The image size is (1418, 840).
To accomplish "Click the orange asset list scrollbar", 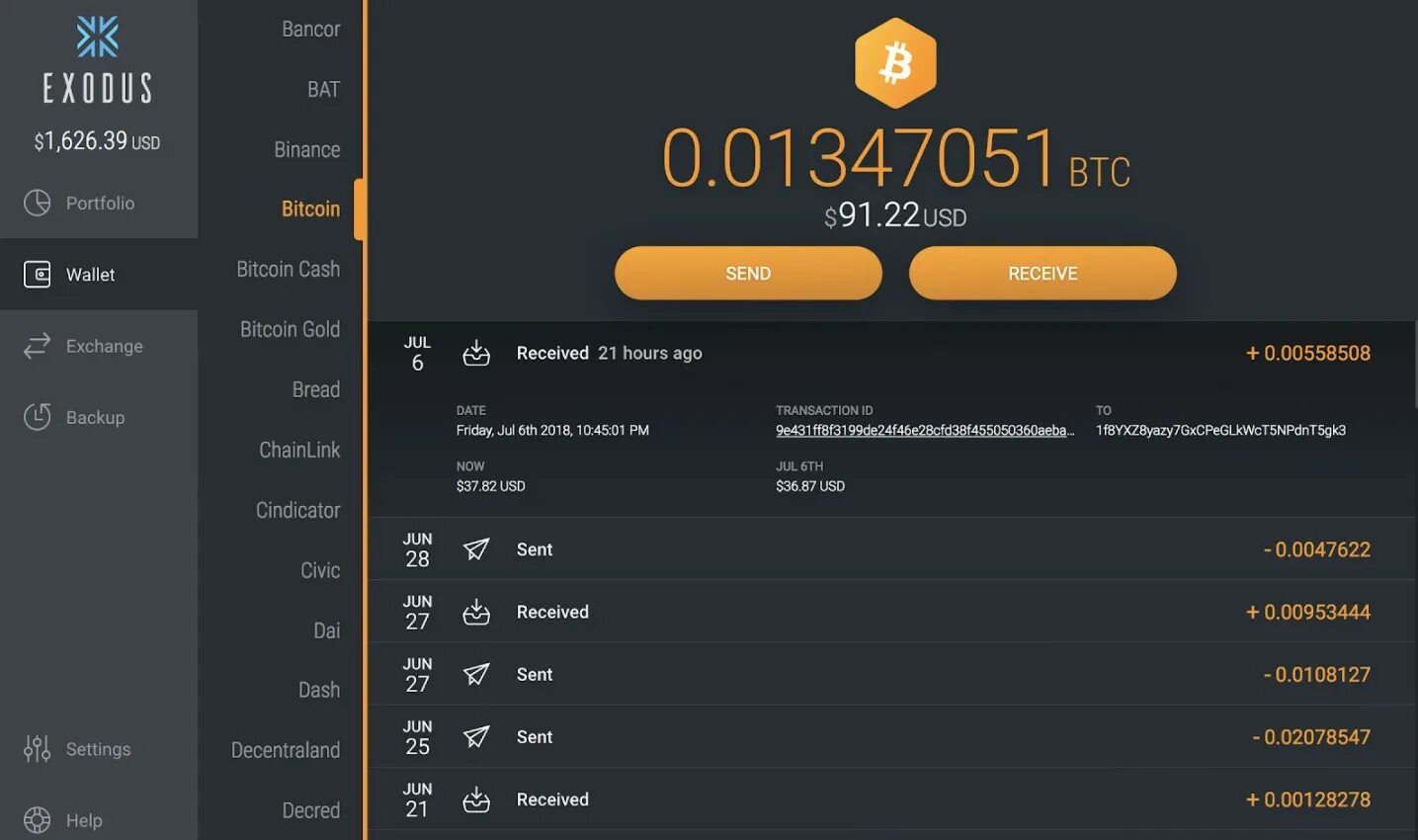I will tap(359, 209).
